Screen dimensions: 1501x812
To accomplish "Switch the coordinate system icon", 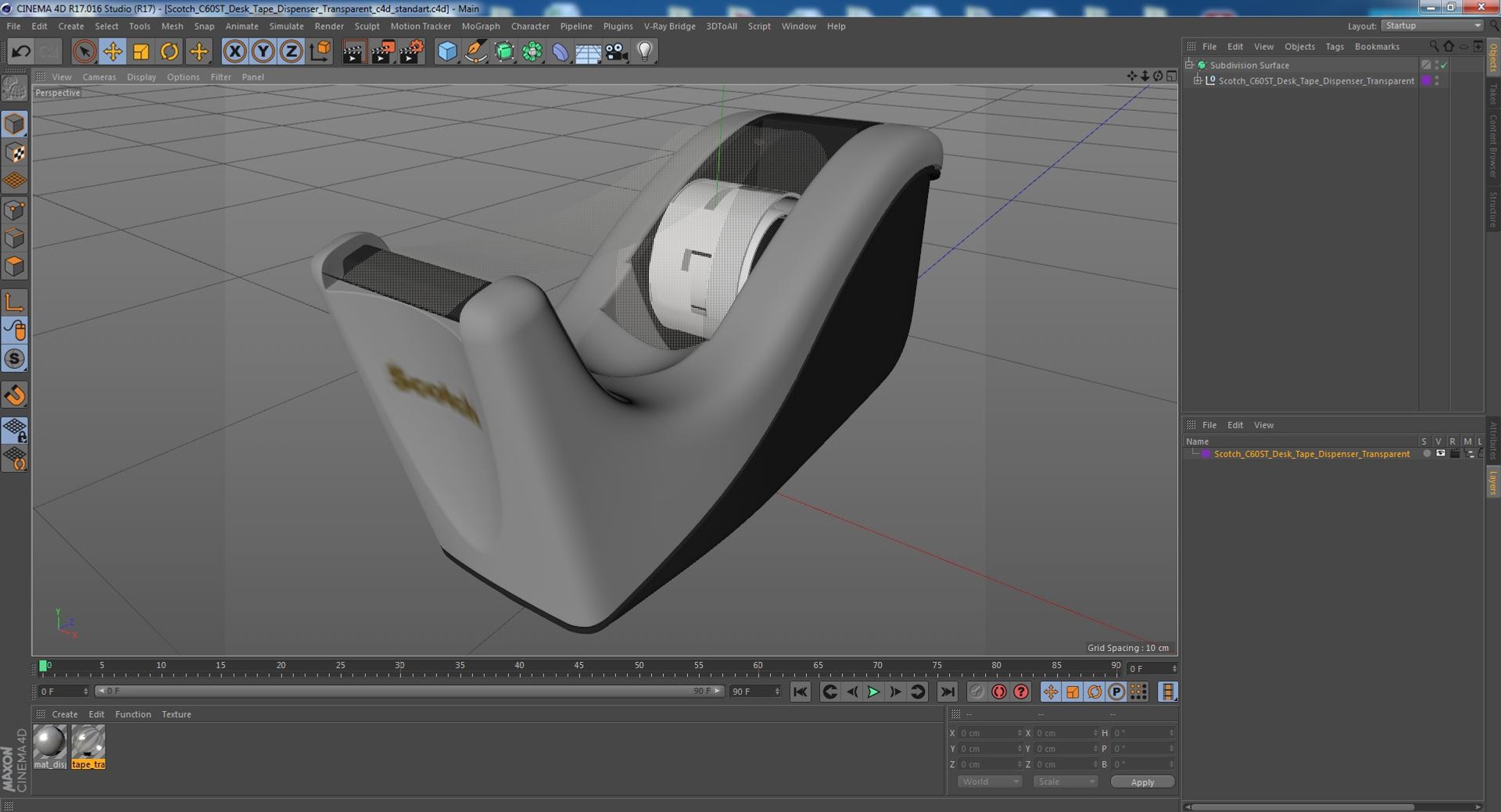I will point(320,52).
